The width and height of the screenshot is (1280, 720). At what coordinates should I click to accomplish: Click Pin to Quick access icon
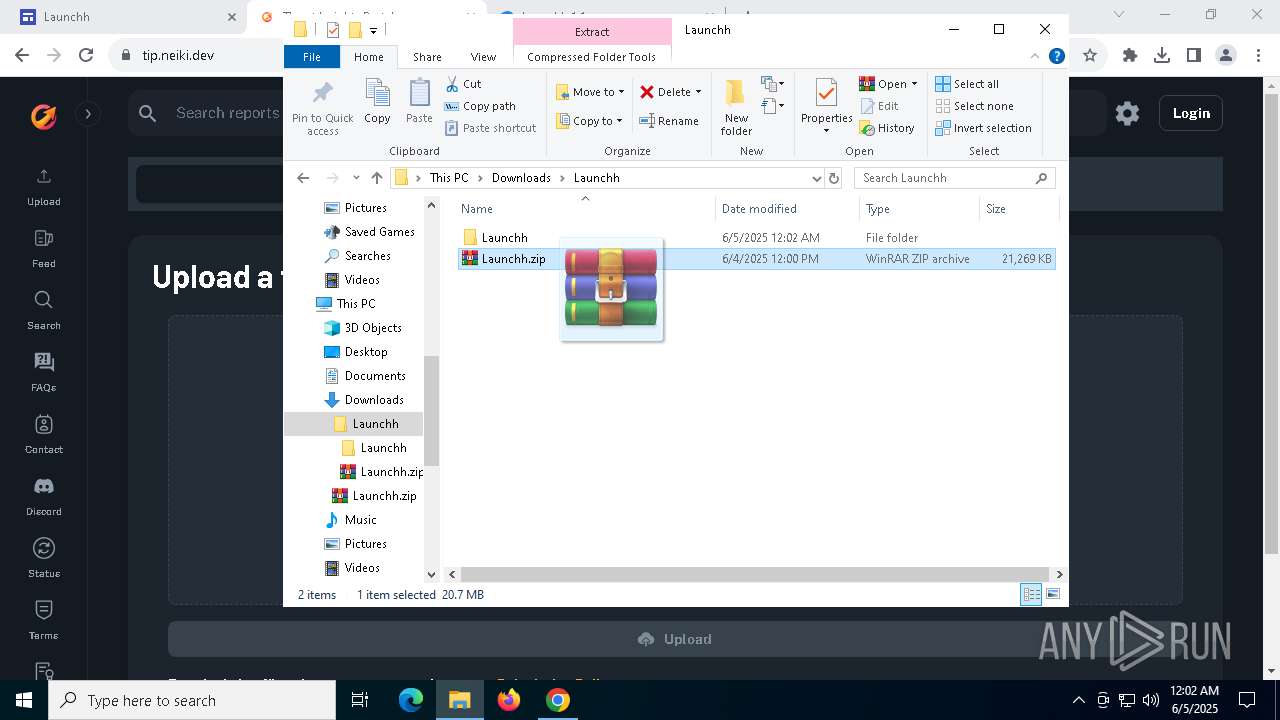(x=322, y=93)
